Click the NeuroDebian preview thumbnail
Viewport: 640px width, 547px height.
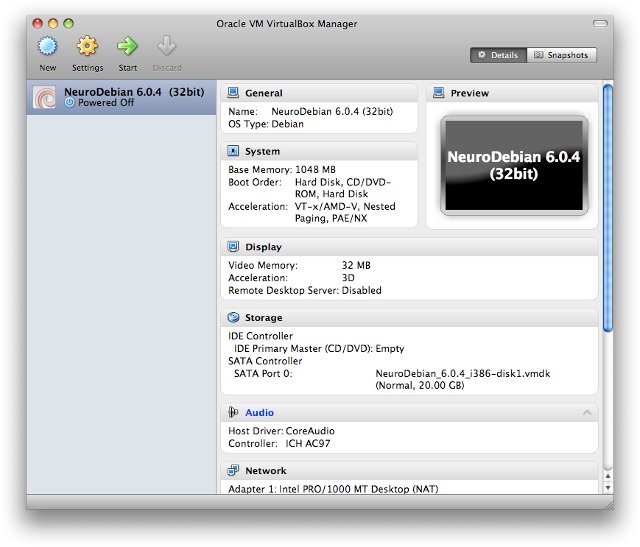[514, 165]
